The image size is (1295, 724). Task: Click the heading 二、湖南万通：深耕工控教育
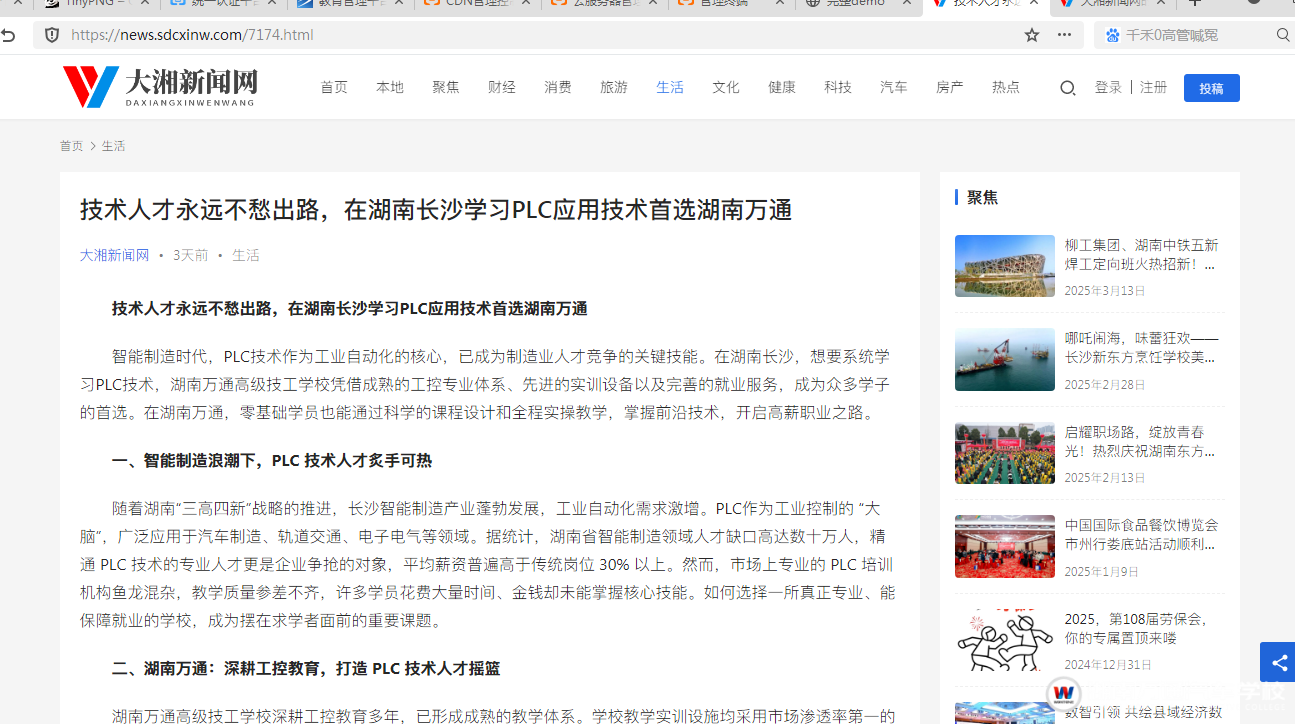click(x=306, y=669)
